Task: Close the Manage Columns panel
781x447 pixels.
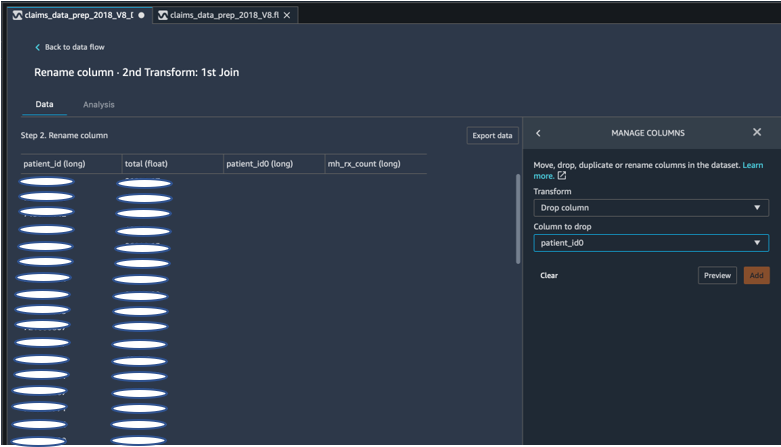Action: click(x=757, y=133)
